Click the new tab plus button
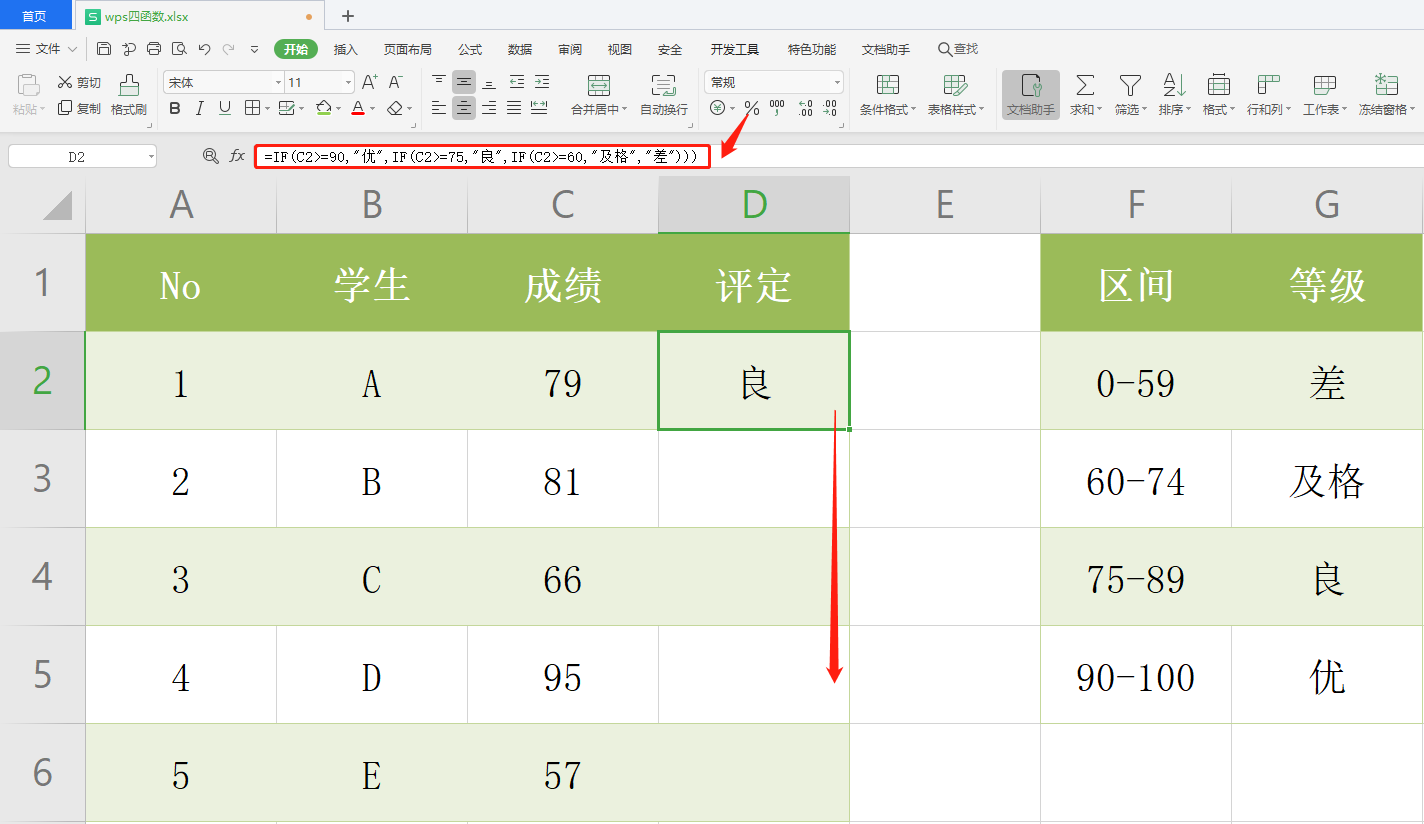Screen dimensions: 1424x824 pos(348,16)
